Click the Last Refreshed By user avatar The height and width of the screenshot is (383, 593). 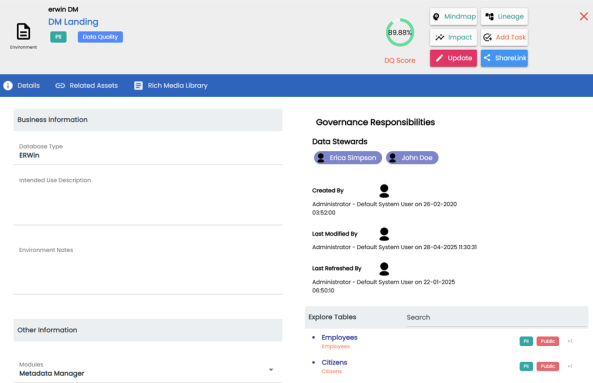[384, 269]
